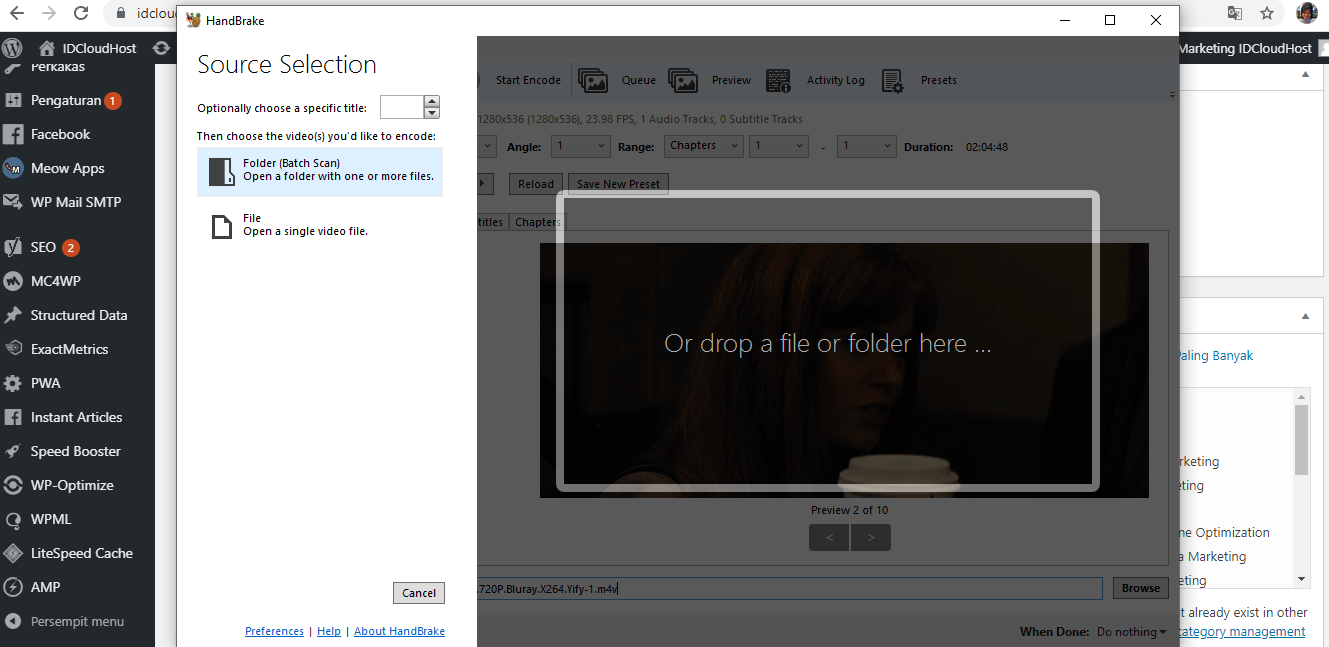The image size is (1329, 647).
Task: View the Activity Log icon
Action: click(779, 80)
